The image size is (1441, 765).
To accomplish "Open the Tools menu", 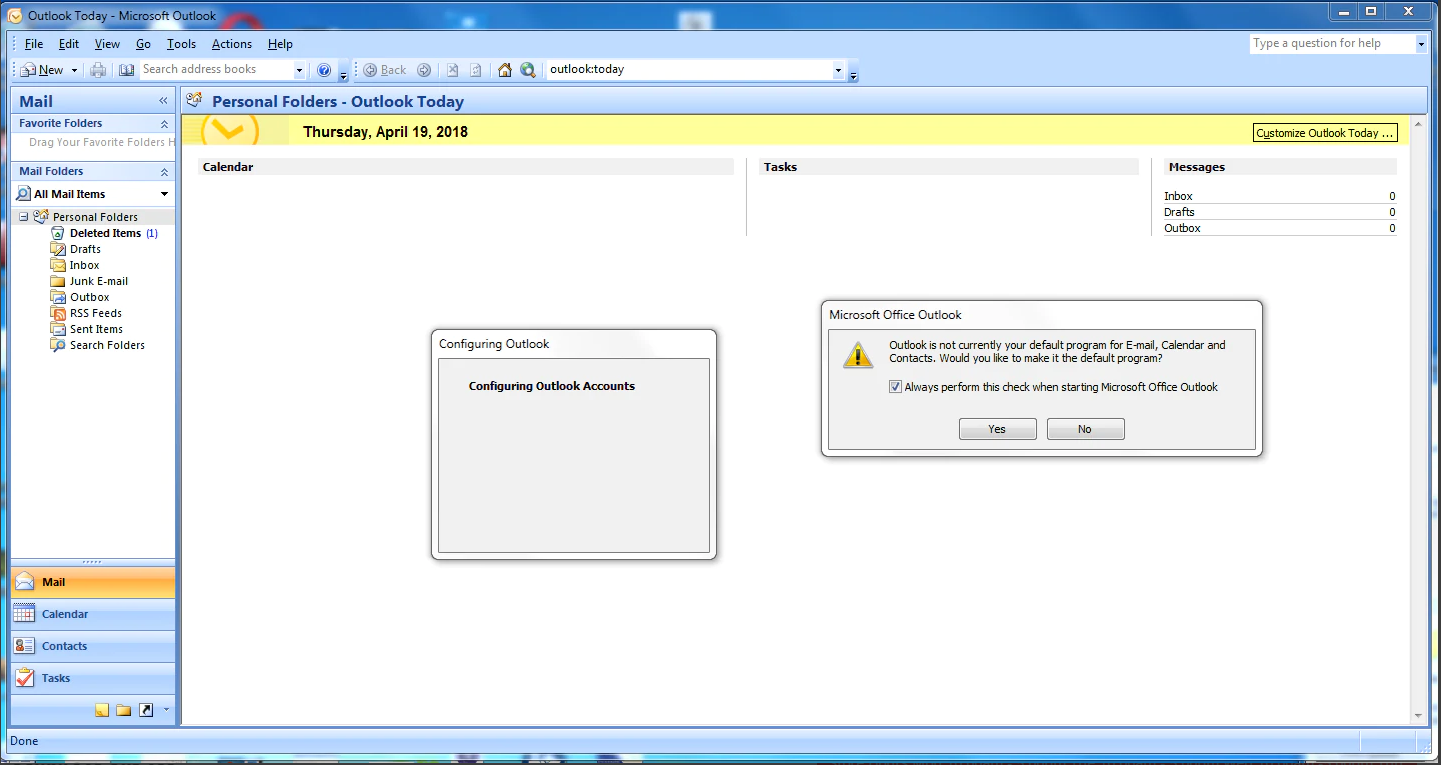I will click(181, 44).
